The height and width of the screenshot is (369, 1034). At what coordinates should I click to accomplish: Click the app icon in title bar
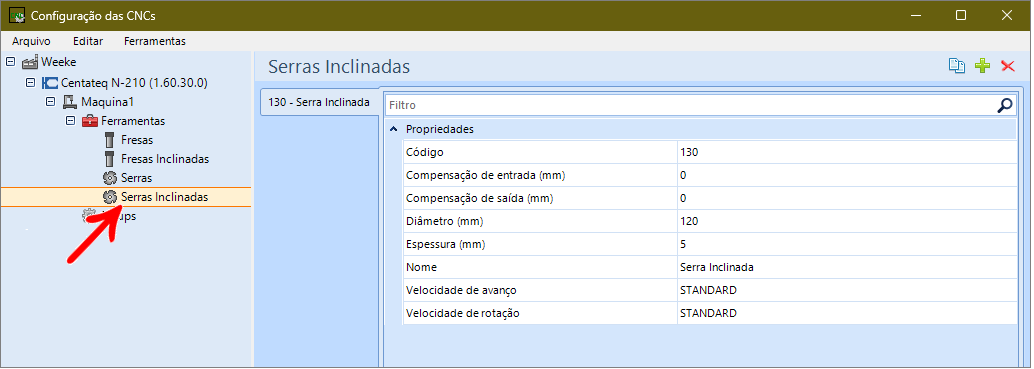(x=17, y=15)
